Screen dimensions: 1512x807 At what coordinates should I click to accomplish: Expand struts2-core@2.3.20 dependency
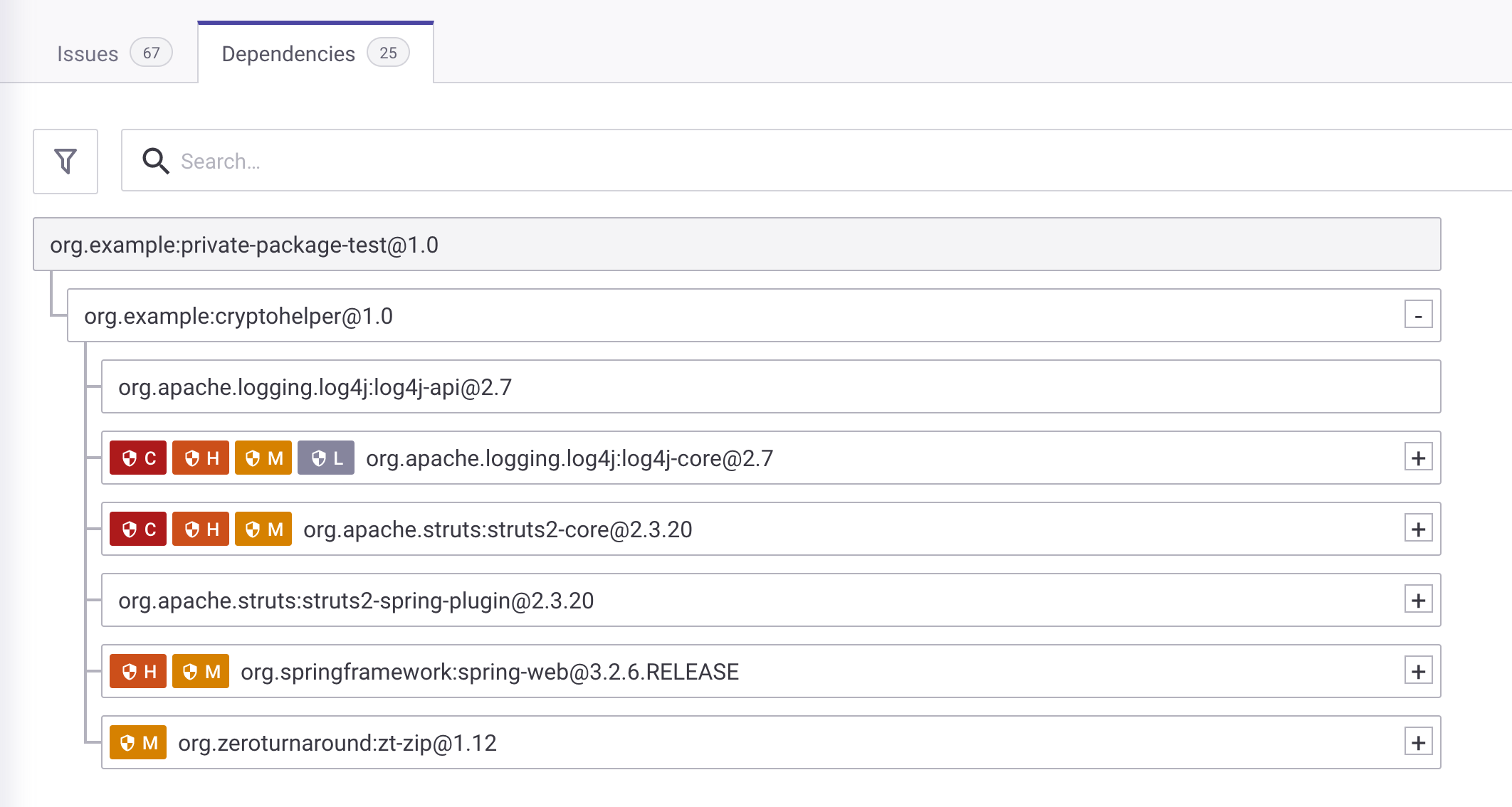(1418, 529)
